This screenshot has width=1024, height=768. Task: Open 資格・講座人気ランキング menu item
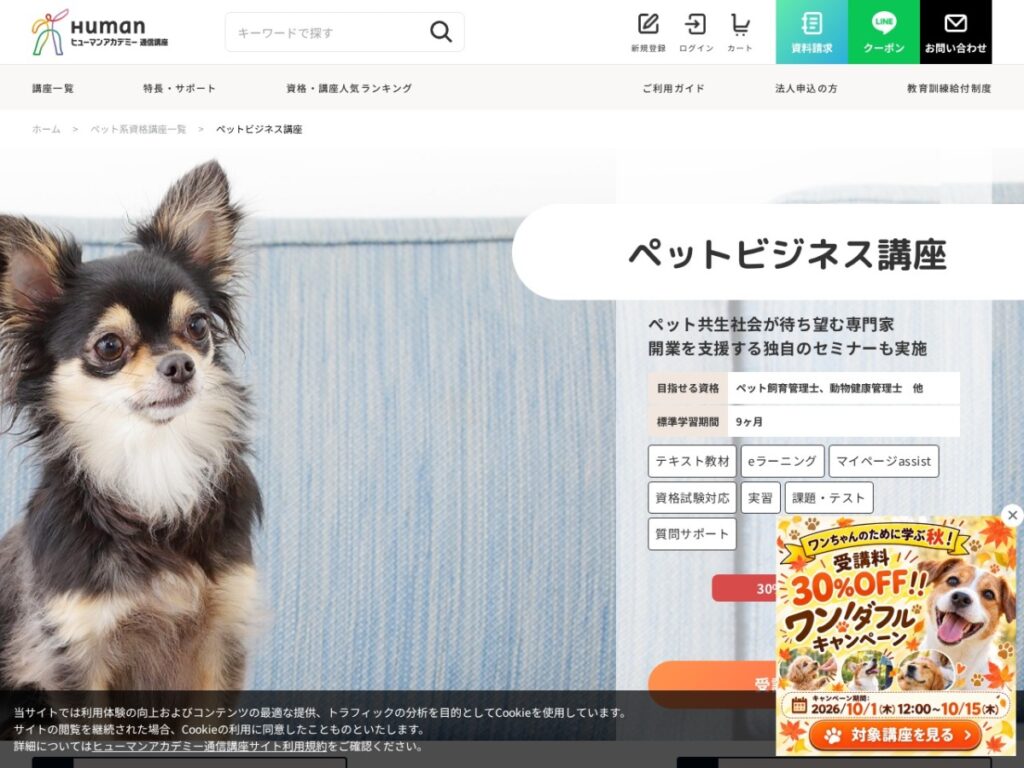pos(349,88)
